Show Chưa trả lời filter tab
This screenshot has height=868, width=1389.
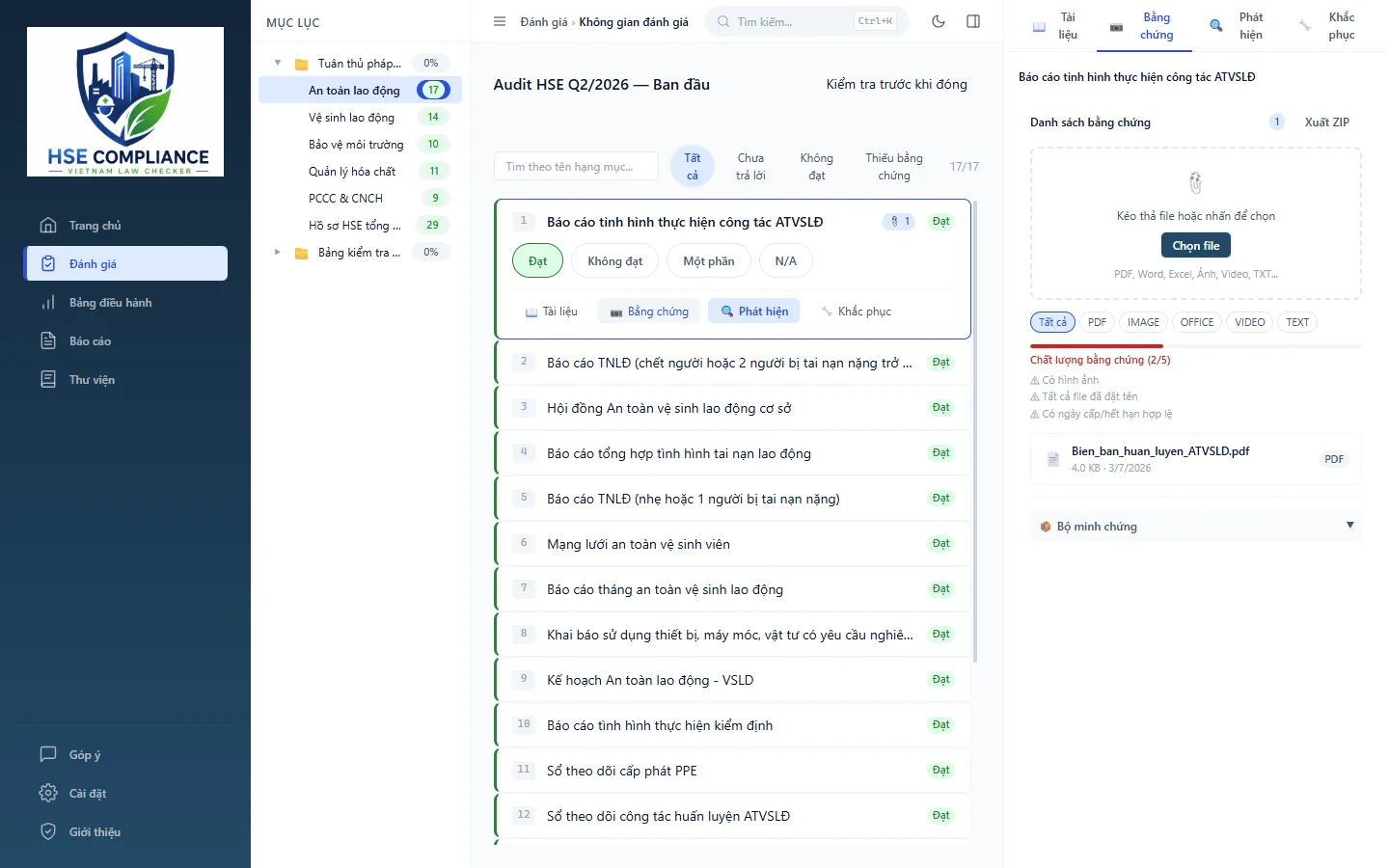[x=750, y=167]
